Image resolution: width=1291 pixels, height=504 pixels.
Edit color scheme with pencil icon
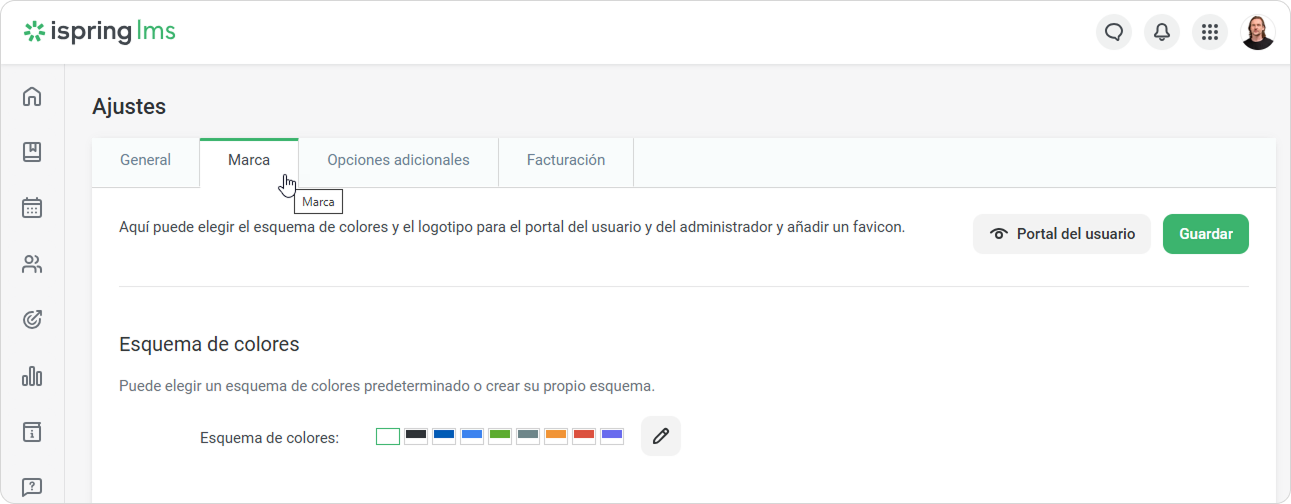pyautogui.click(x=660, y=436)
